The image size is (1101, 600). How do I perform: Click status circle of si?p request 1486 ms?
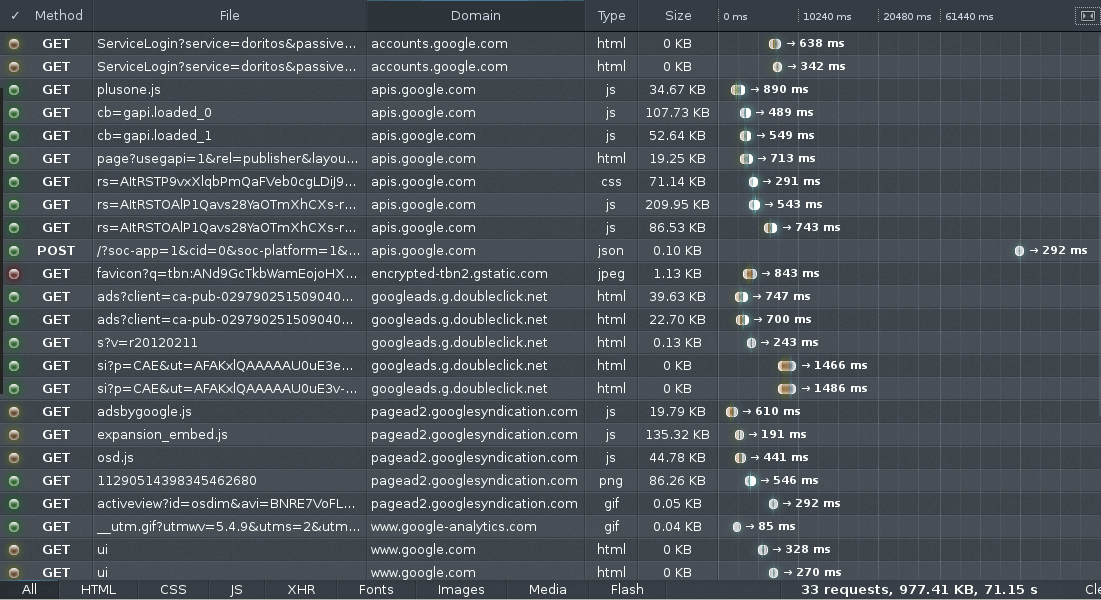point(14,389)
